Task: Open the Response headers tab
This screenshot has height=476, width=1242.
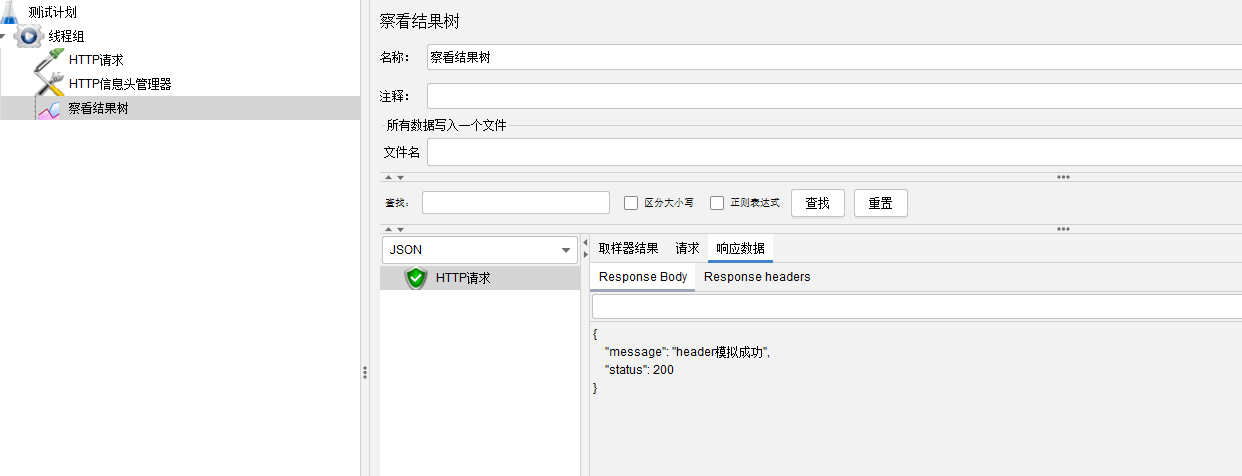Action: [757, 277]
